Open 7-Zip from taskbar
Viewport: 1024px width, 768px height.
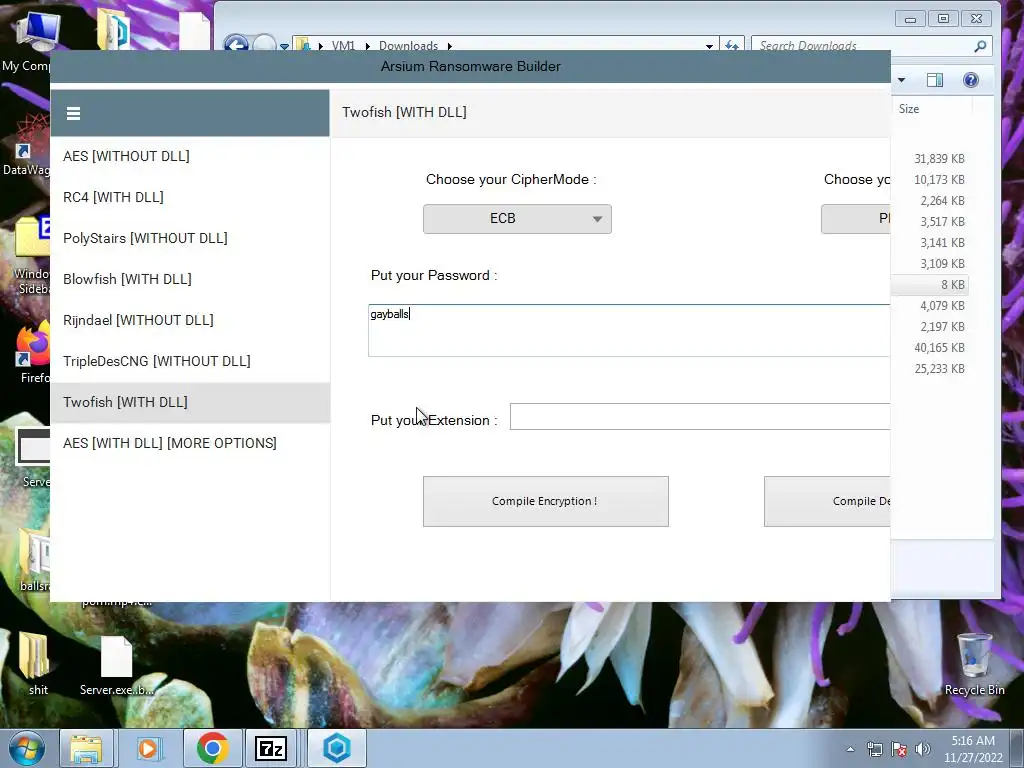click(271, 748)
